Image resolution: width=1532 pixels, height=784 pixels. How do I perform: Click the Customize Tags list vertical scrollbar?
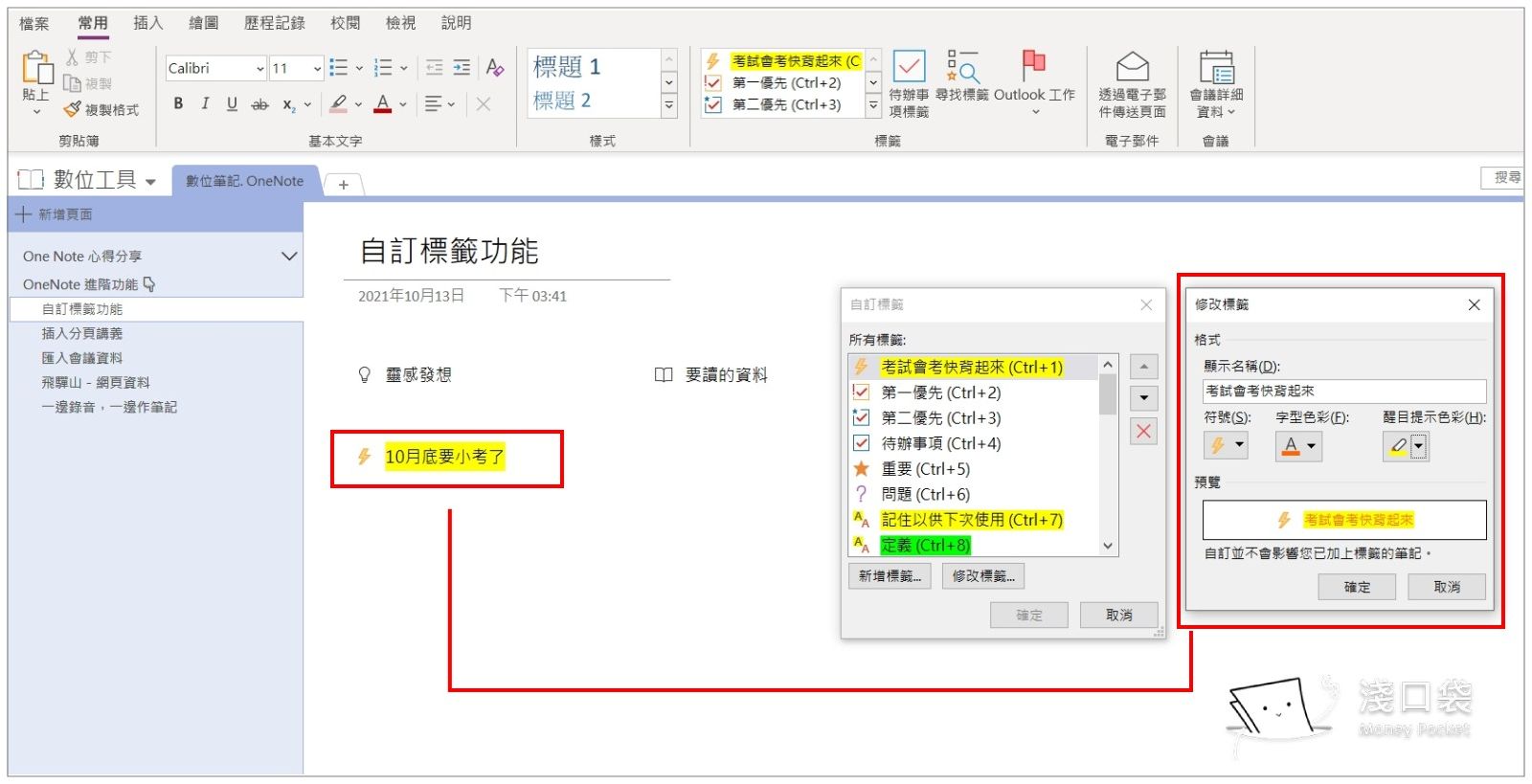click(1108, 455)
